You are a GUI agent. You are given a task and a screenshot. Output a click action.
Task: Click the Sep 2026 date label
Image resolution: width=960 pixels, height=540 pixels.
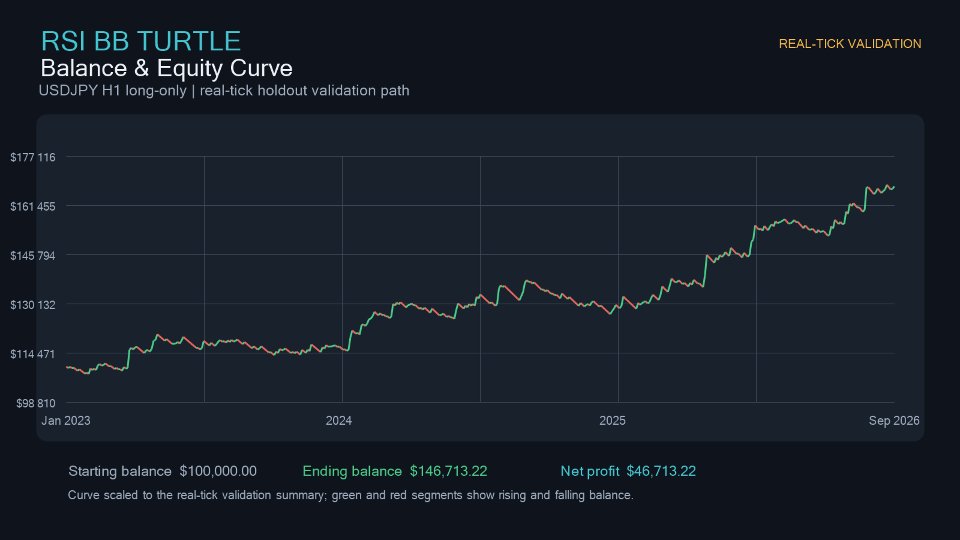point(894,421)
